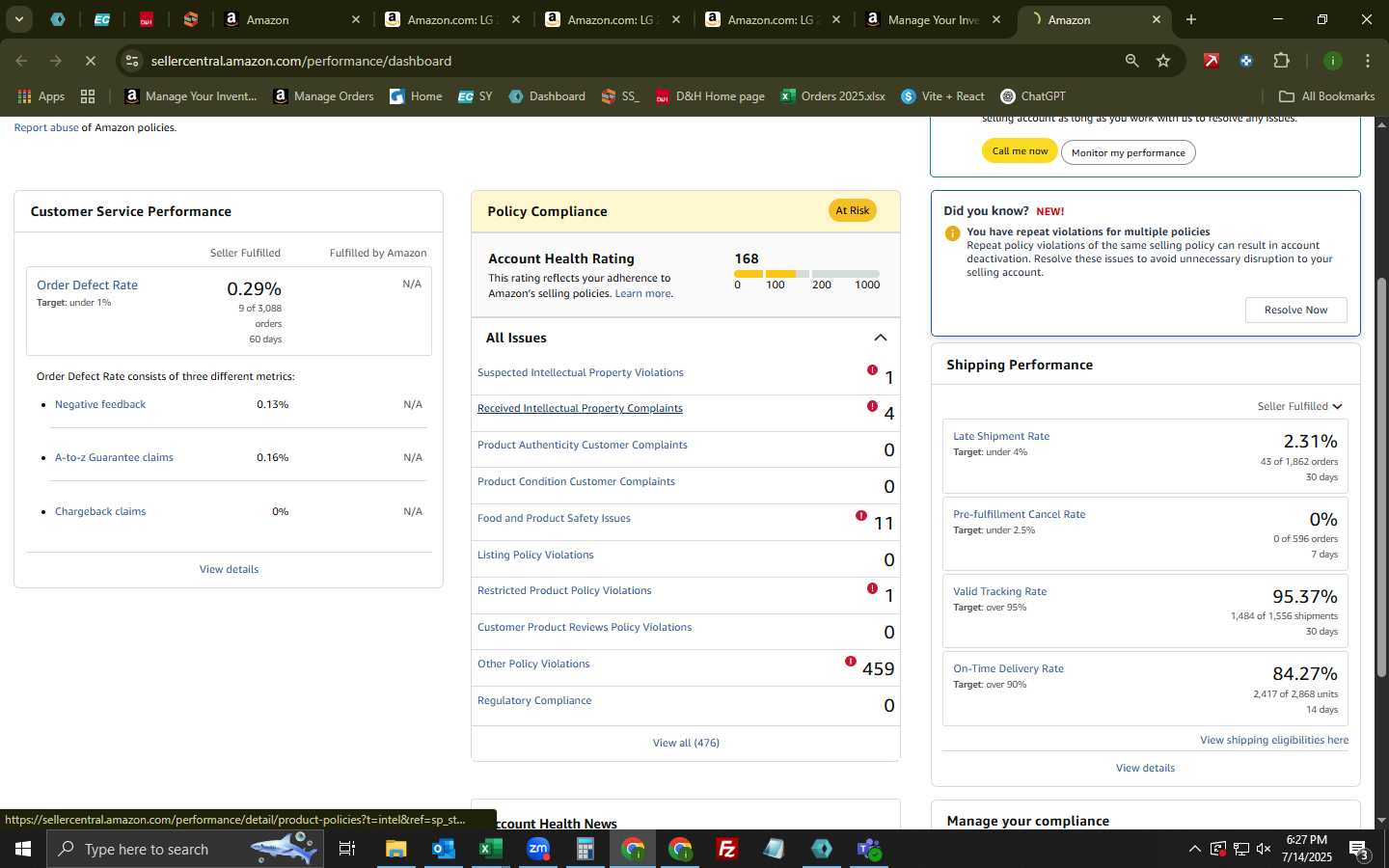Open the Dashboard bookmark

547,96
